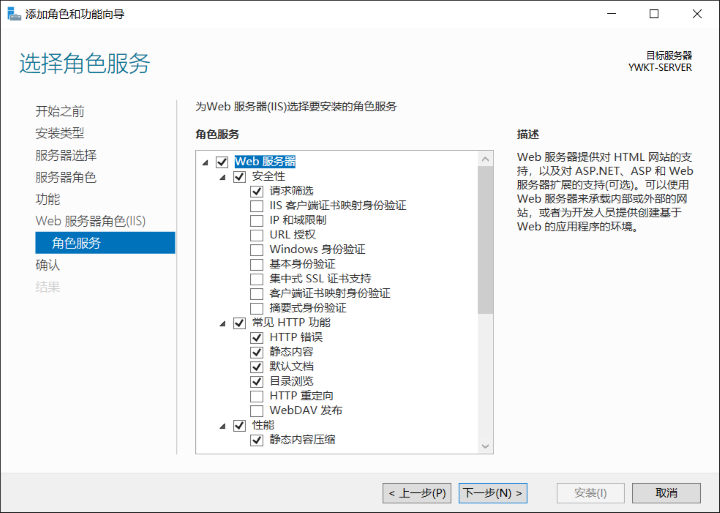Enable Windows 身份验证 checkbox
Screen dimensions: 720x513
pos(257,250)
